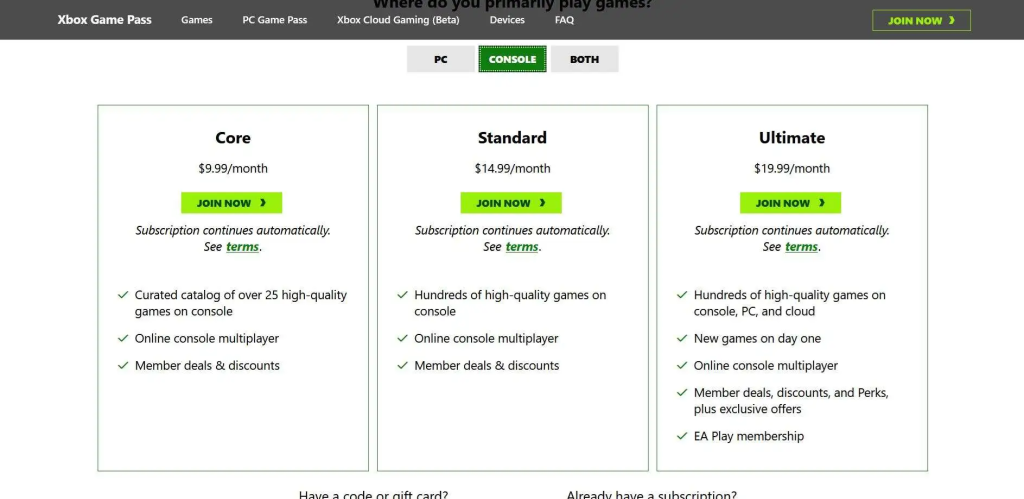Join the Core plan

(231, 203)
